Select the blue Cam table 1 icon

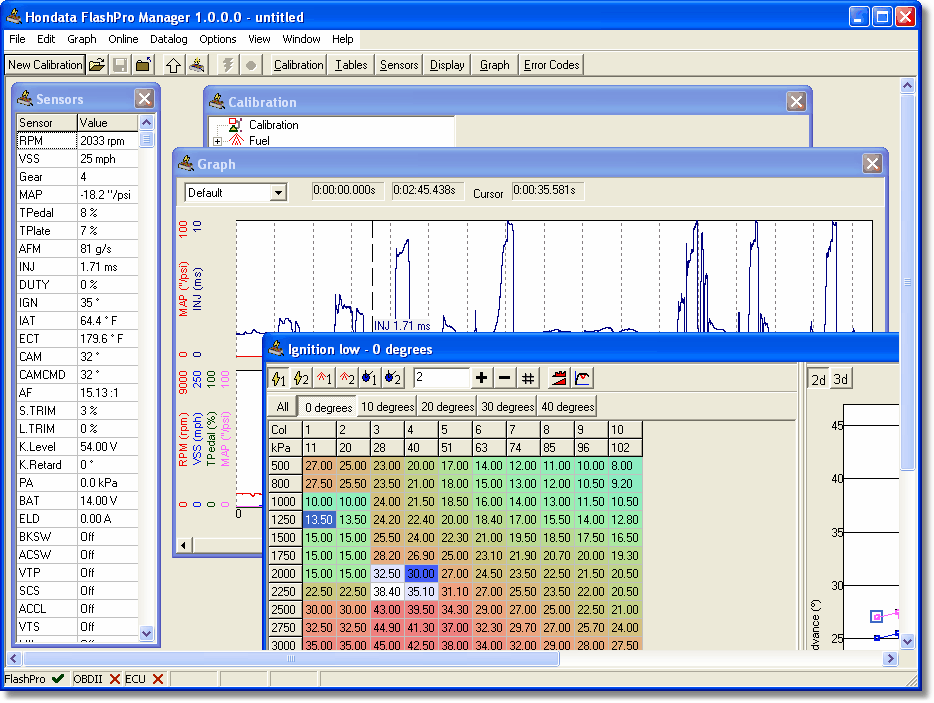(x=369, y=378)
